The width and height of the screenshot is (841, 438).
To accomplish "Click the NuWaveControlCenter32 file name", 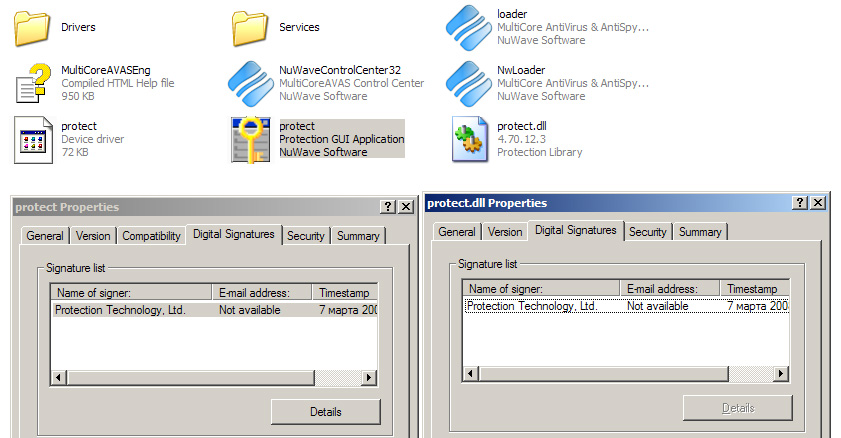I will [x=340, y=70].
